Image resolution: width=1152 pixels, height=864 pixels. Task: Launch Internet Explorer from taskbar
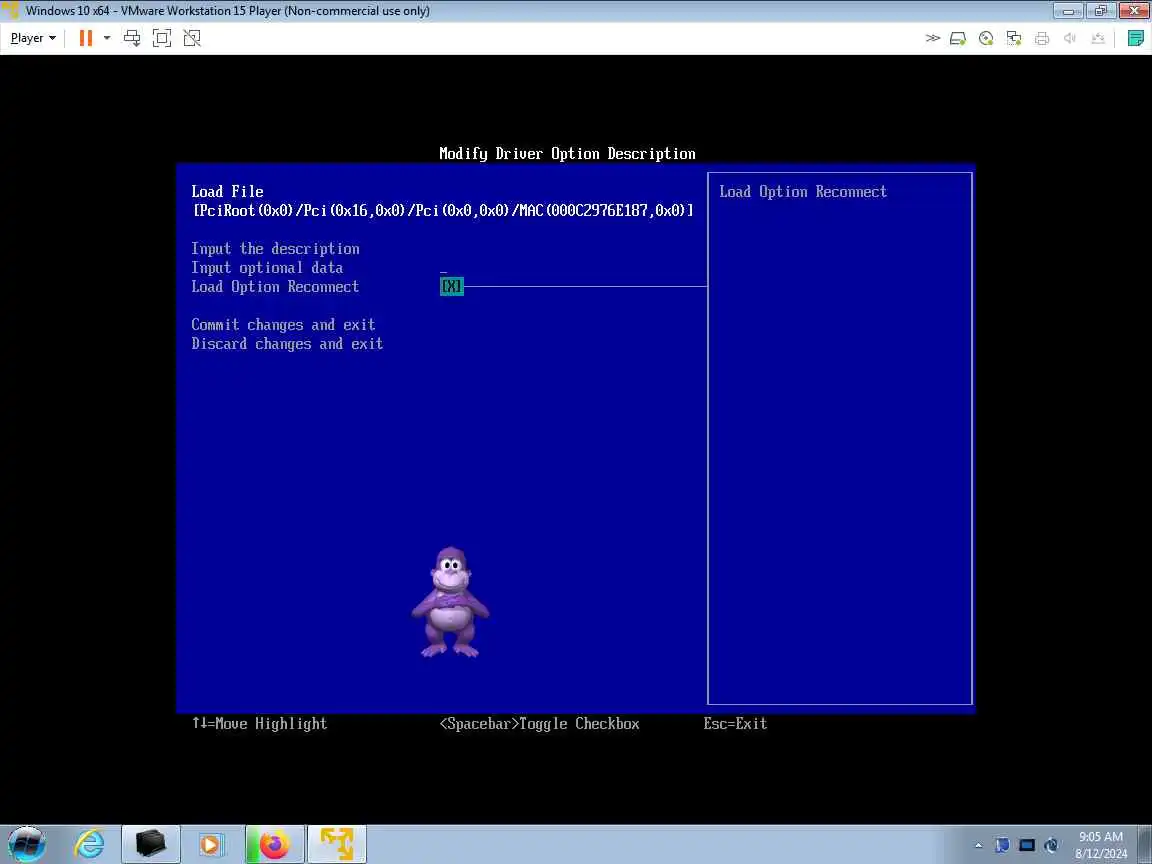90,844
